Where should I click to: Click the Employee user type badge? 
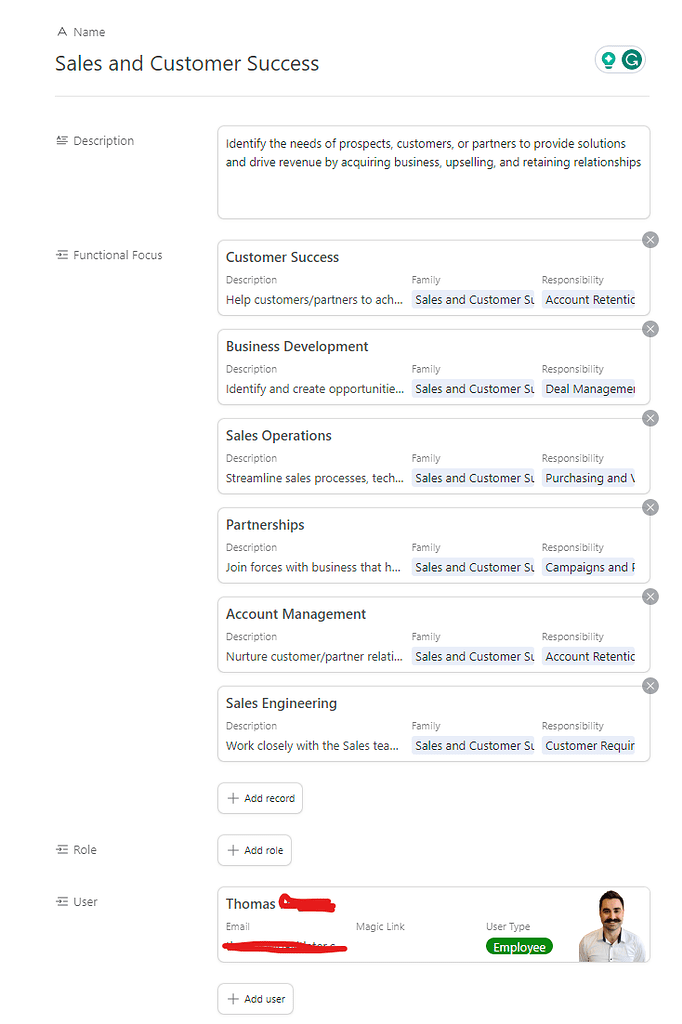click(x=519, y=946)
